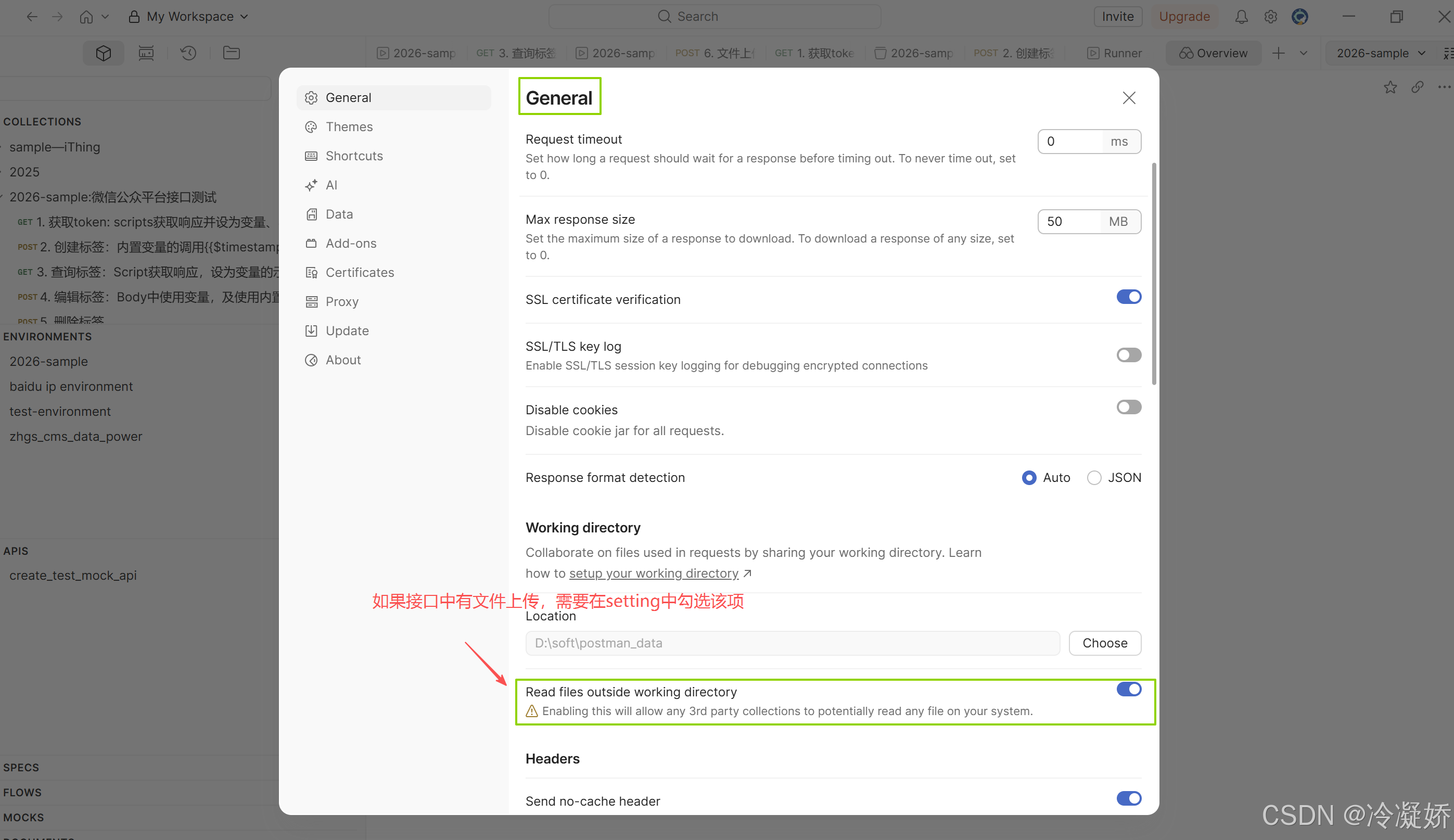Toggle SSL certificate verification switch
Screen dimensions: 1454x840
click(x=1129, y=297)
